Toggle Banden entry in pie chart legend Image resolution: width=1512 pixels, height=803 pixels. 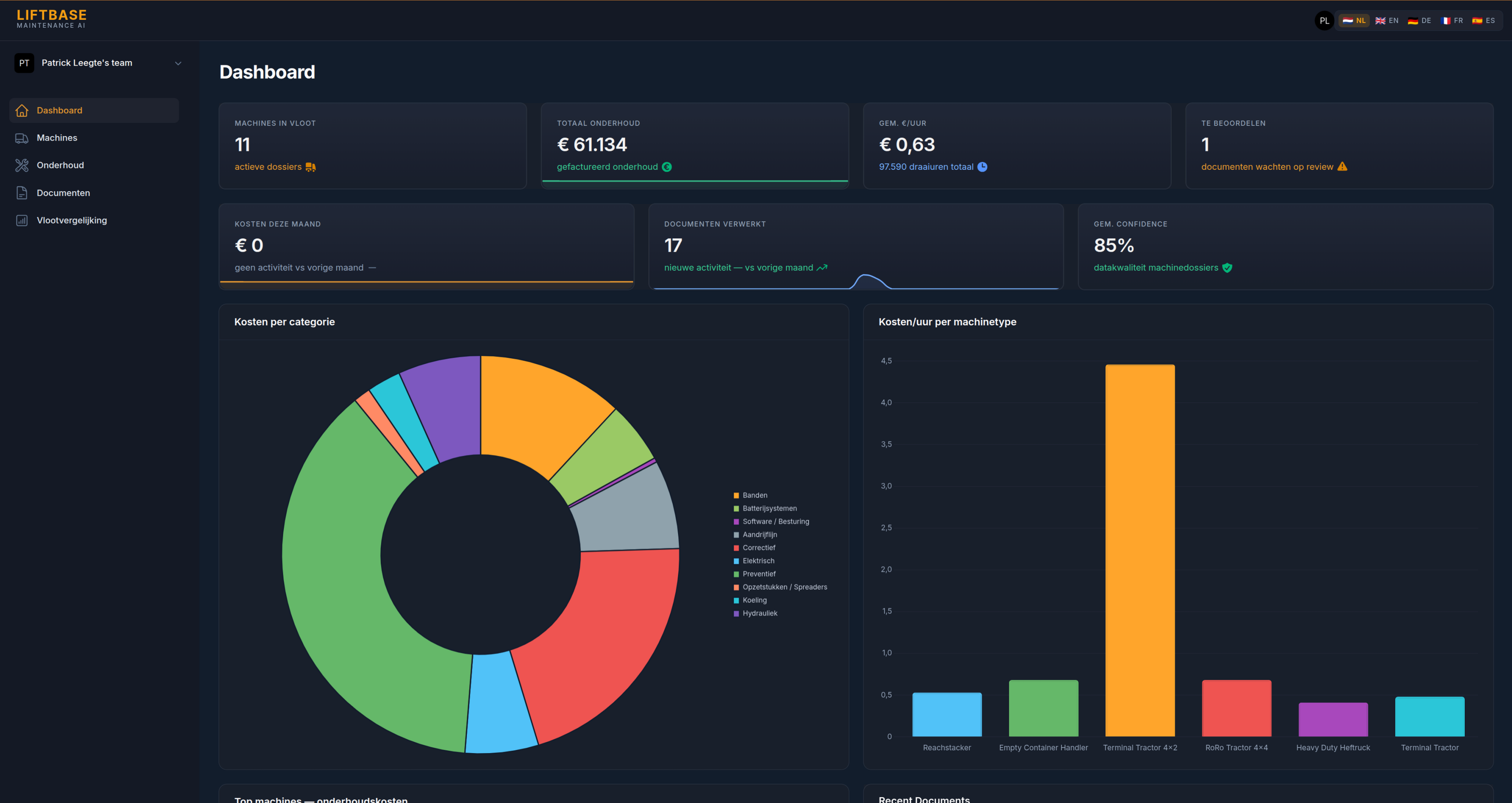point(754,496)
